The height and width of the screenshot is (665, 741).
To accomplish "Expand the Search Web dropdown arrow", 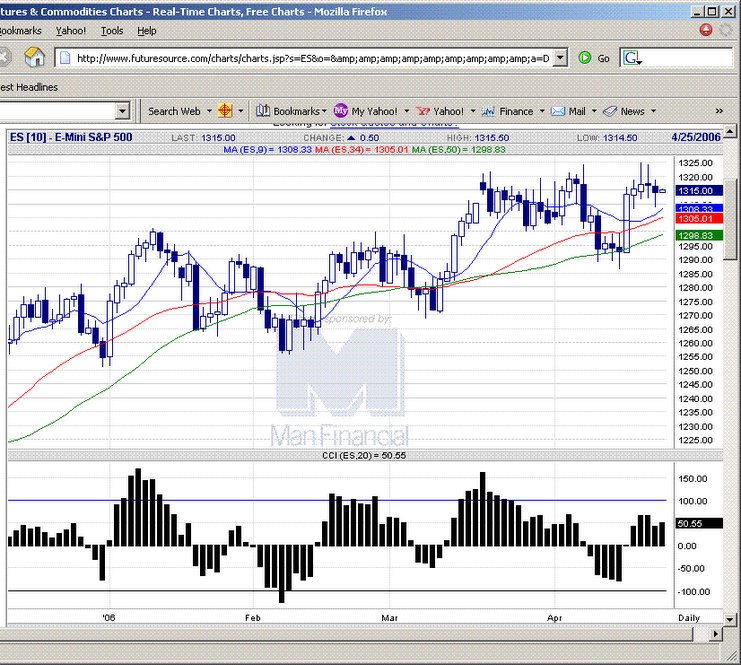I will point(209,111).
